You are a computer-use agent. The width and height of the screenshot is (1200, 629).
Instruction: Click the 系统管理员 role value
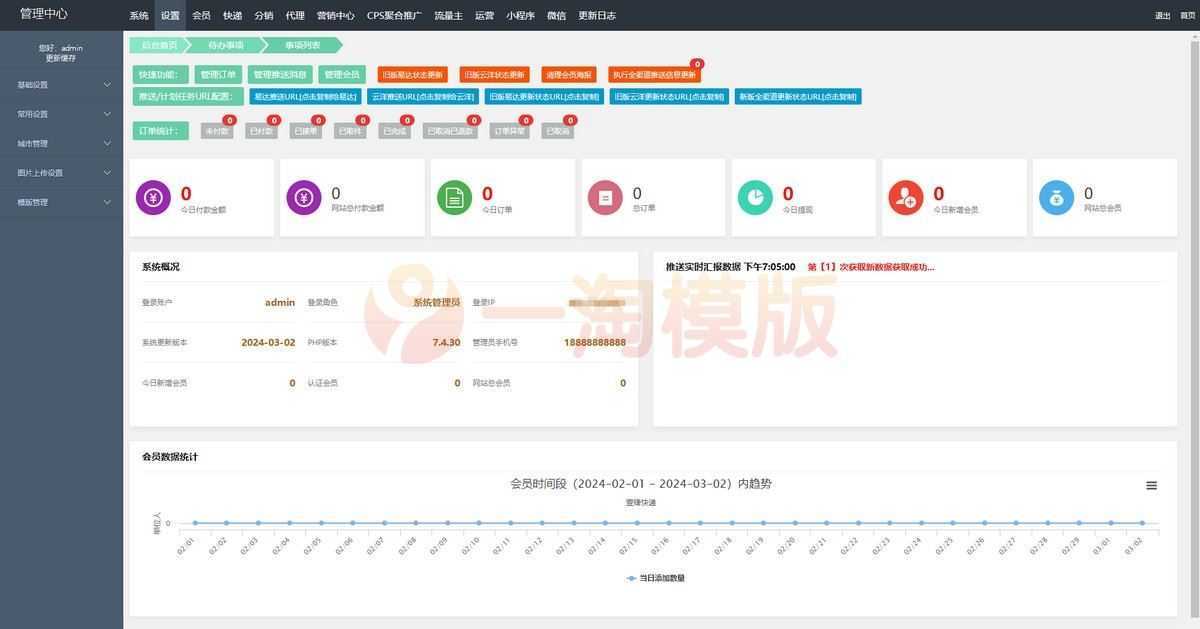pyautogui.click(x=437, y=302)
